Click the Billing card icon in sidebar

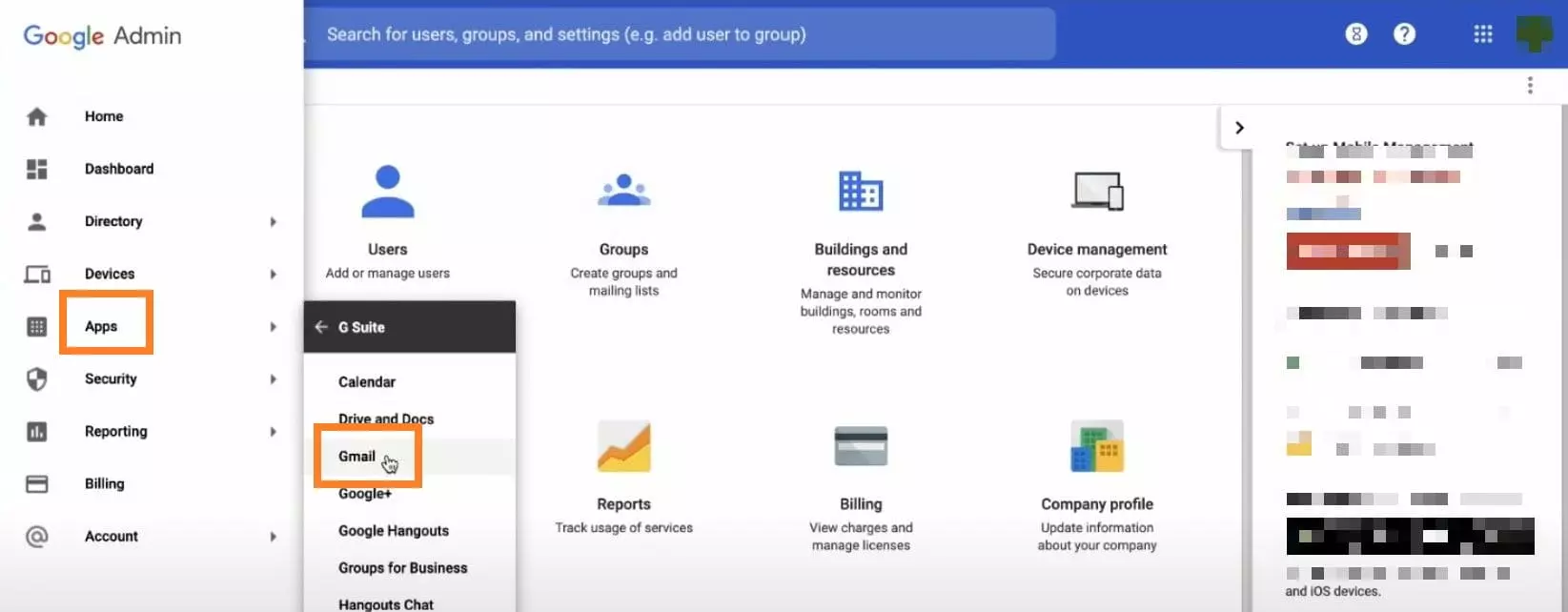[x=36, y=484]
